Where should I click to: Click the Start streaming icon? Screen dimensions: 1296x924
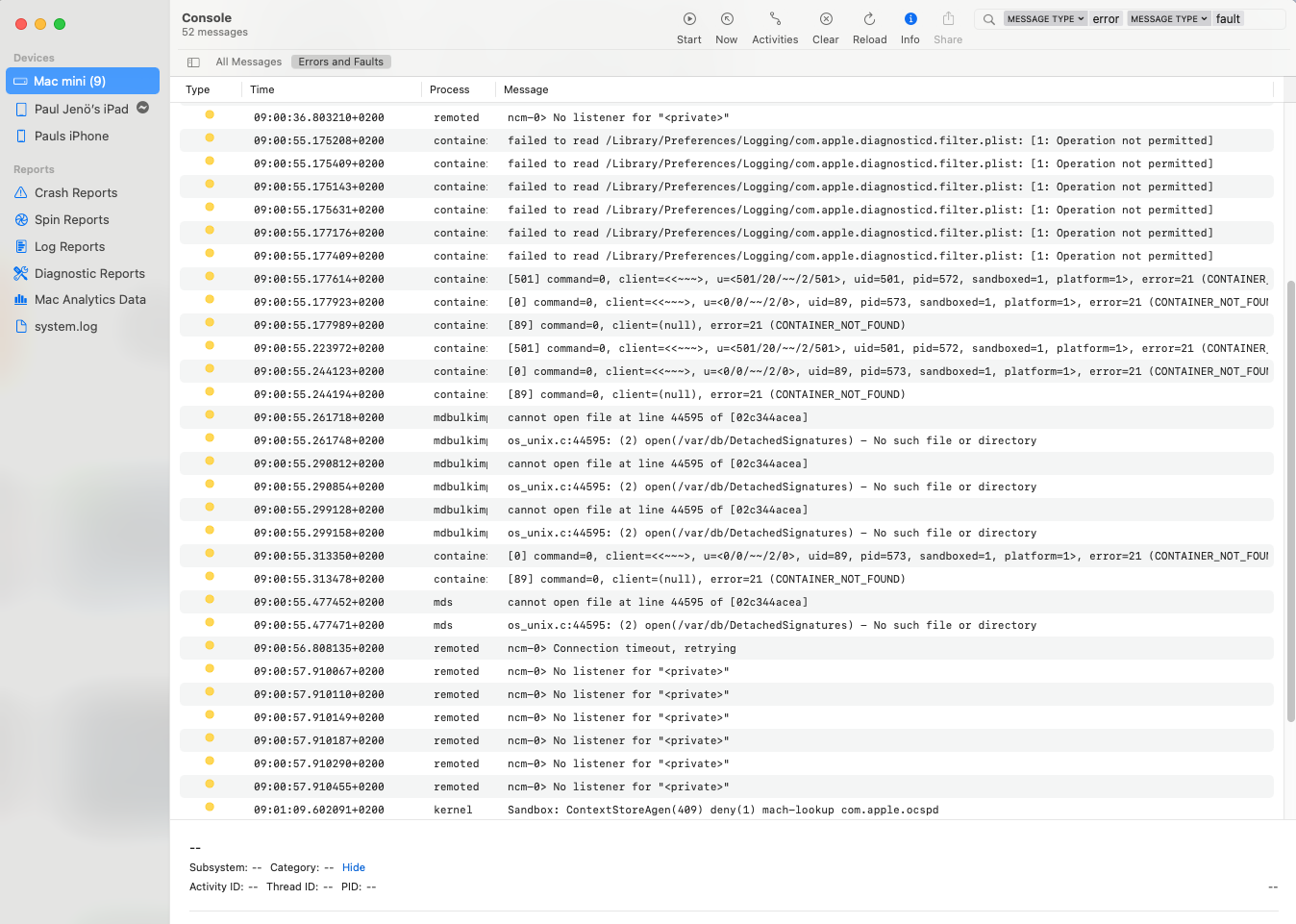coord(689,19)
